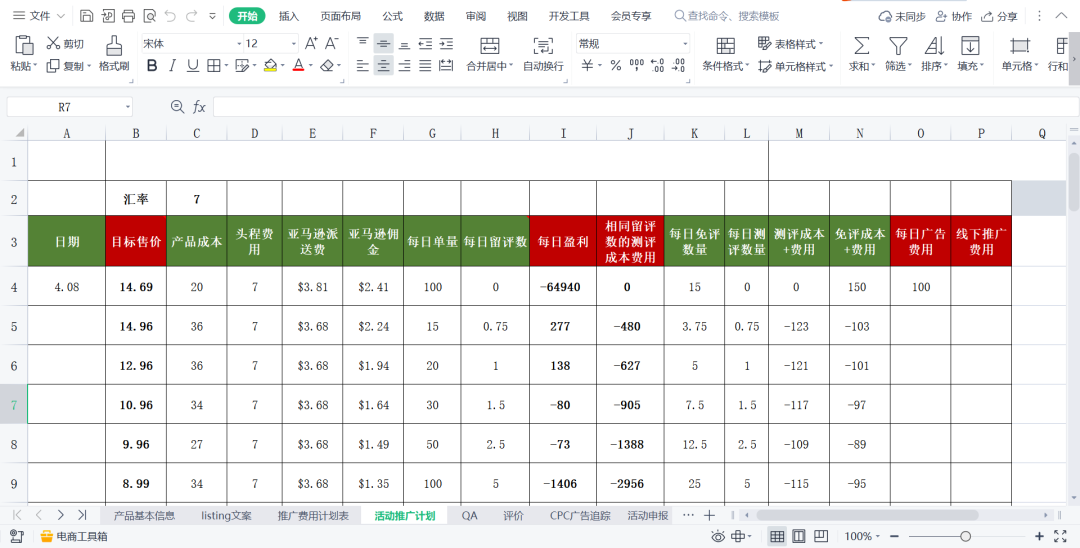Toggle Italic formatting
Viewport: 1080px width, 548px height.
172,66
